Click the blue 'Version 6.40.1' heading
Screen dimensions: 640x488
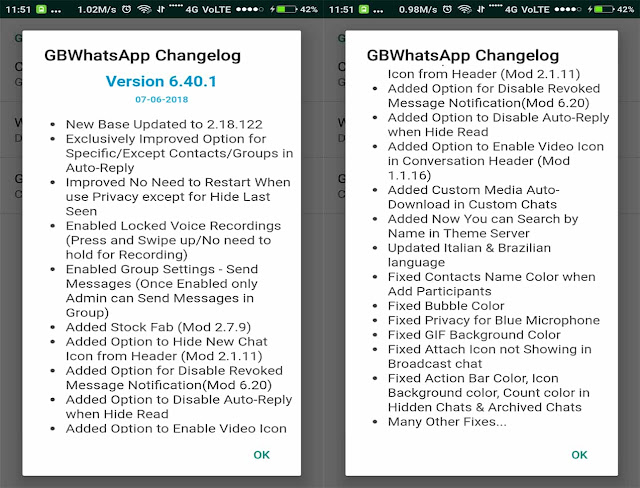(161, 81)
